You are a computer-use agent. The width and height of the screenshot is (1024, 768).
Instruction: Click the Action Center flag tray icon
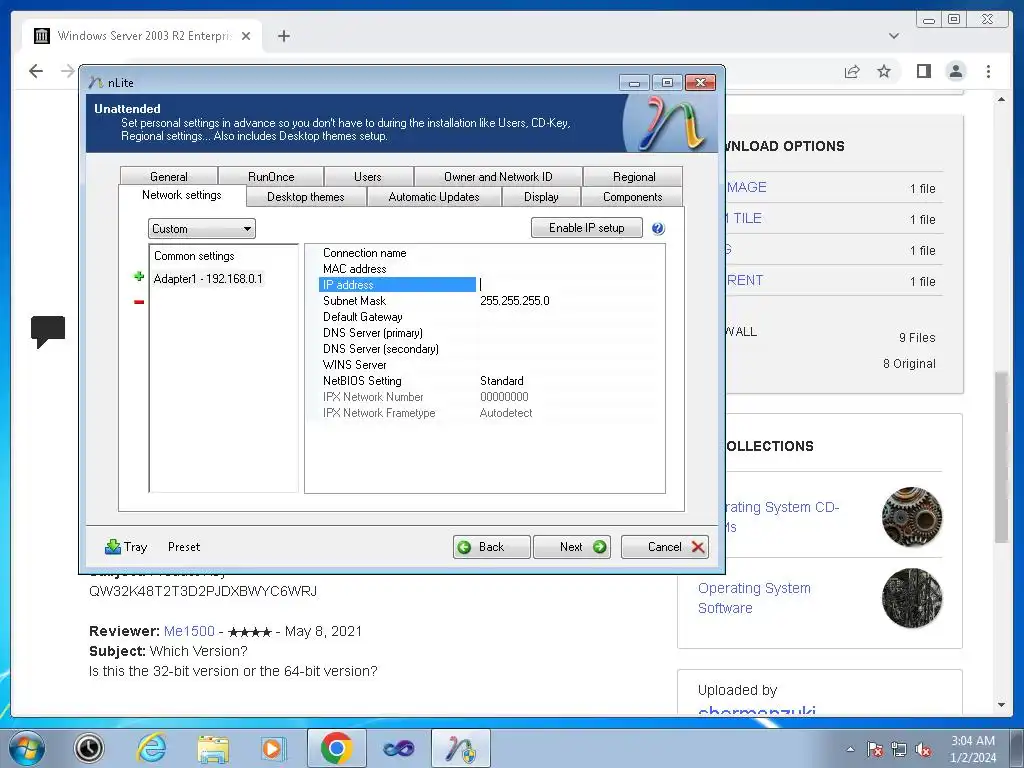point(874,749)
